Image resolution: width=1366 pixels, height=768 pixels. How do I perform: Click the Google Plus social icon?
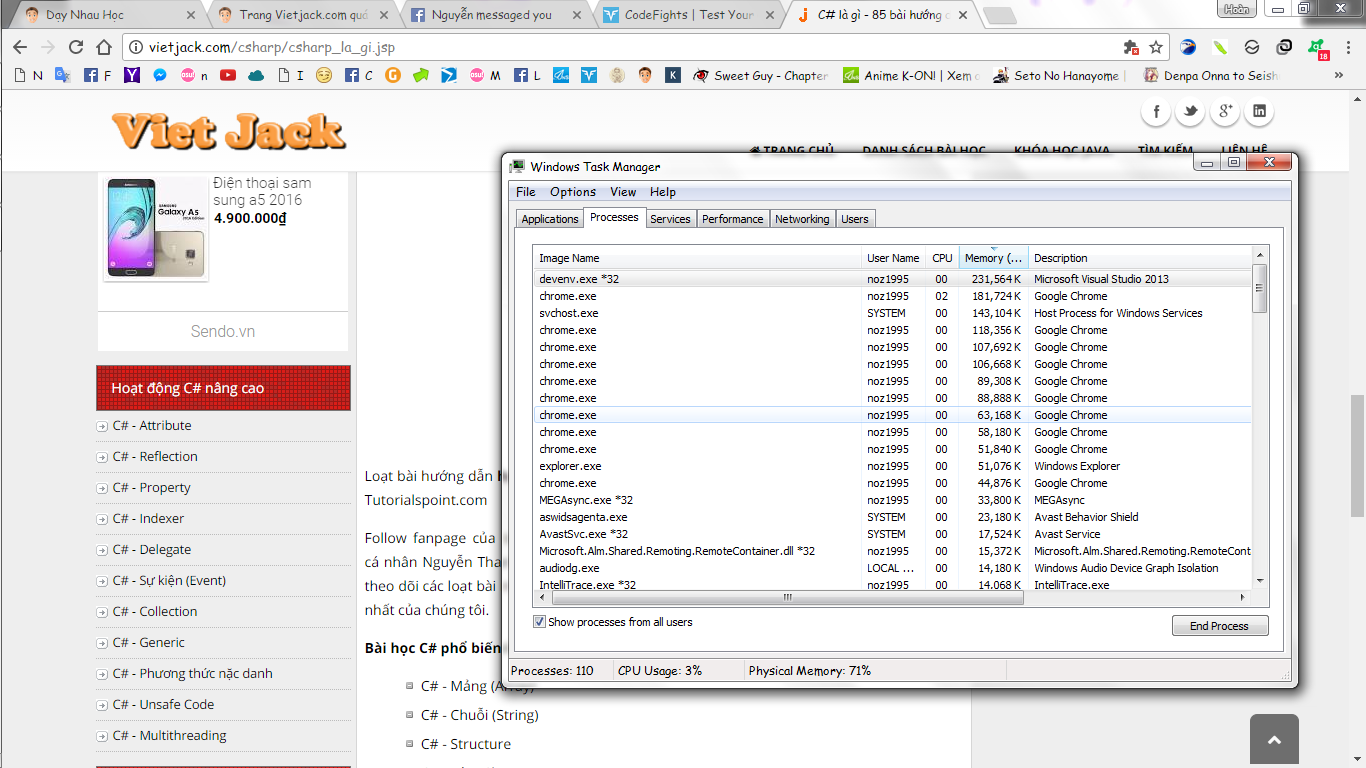[x=1224, y=112]
